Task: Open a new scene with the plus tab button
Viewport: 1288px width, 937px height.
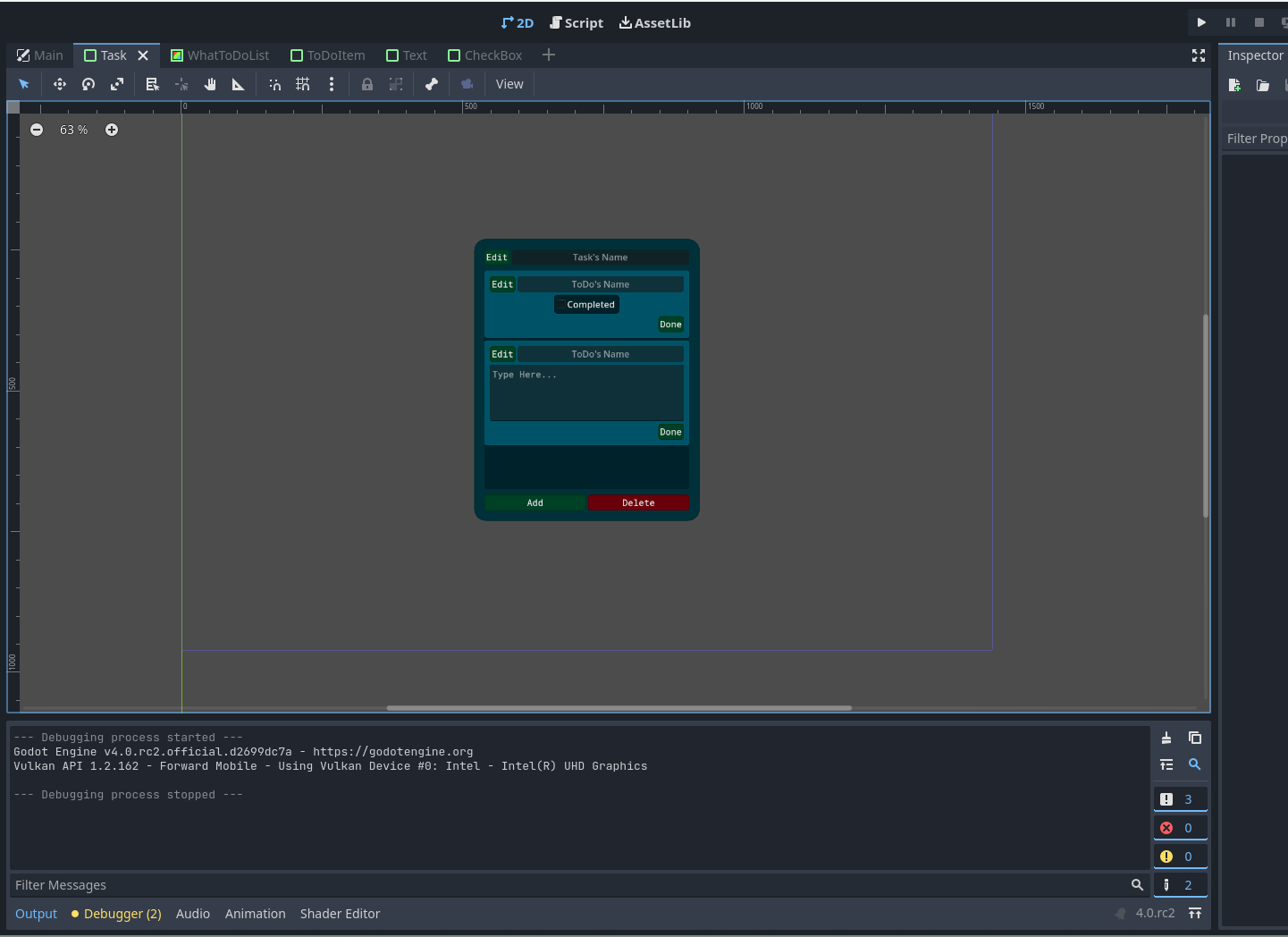Action: pyautogui.click(x=548, y=55)
